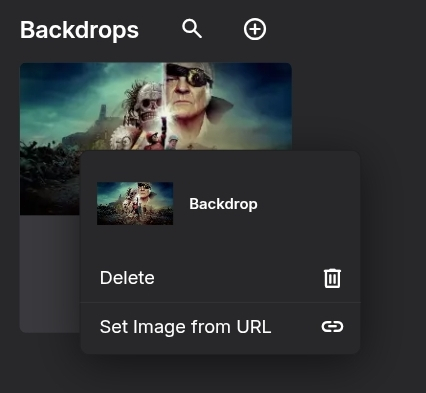This screenshot has width=426, height=393.
Task: Open the backdrop search magnifier icon
Action: (192, 29)
